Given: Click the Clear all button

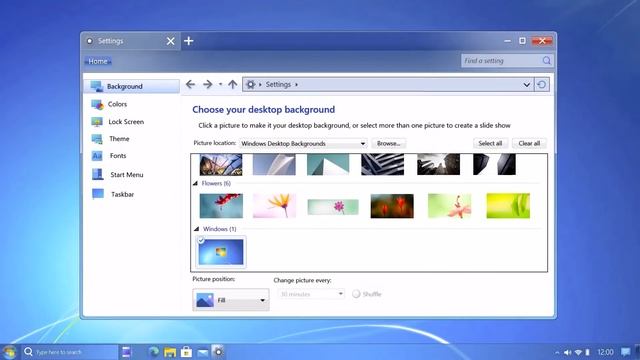Looking at the screenshot, I should tap(529, 143).
